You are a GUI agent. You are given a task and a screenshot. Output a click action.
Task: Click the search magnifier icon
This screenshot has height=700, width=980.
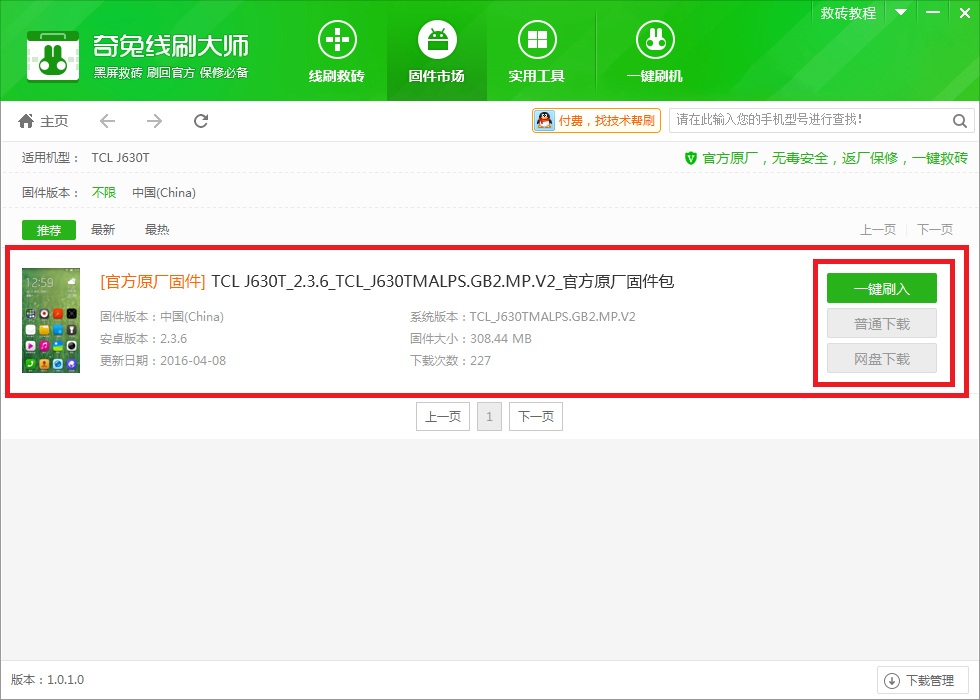click(x=959, y=121)
